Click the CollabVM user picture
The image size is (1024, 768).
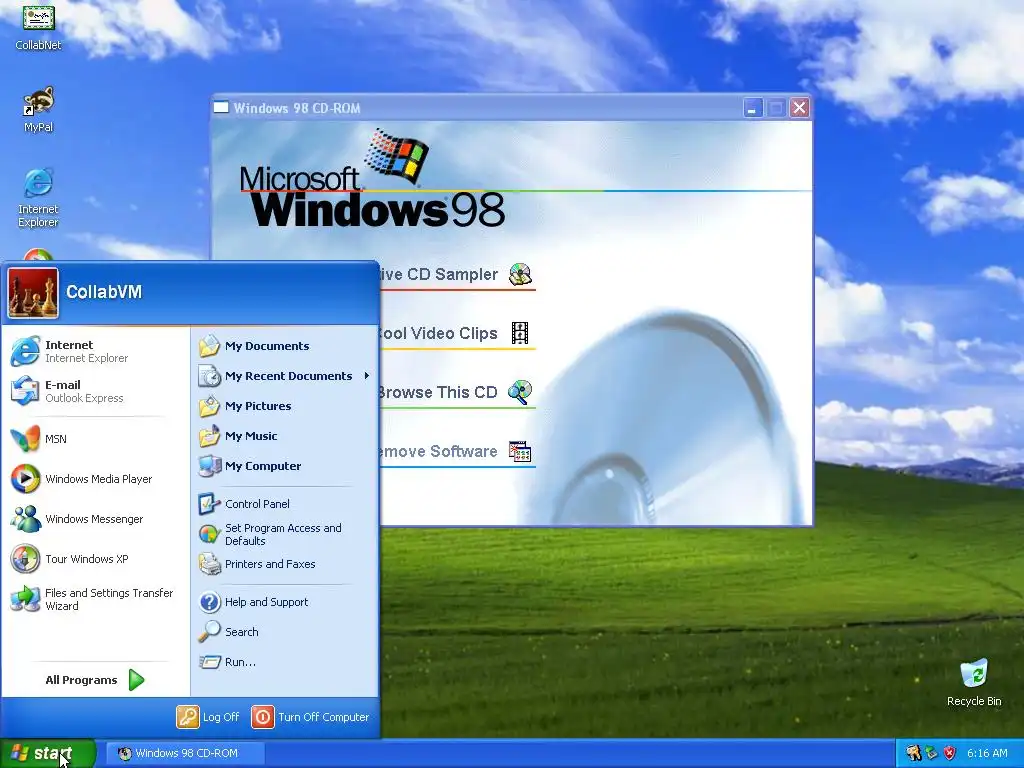(x=33, y=293)
